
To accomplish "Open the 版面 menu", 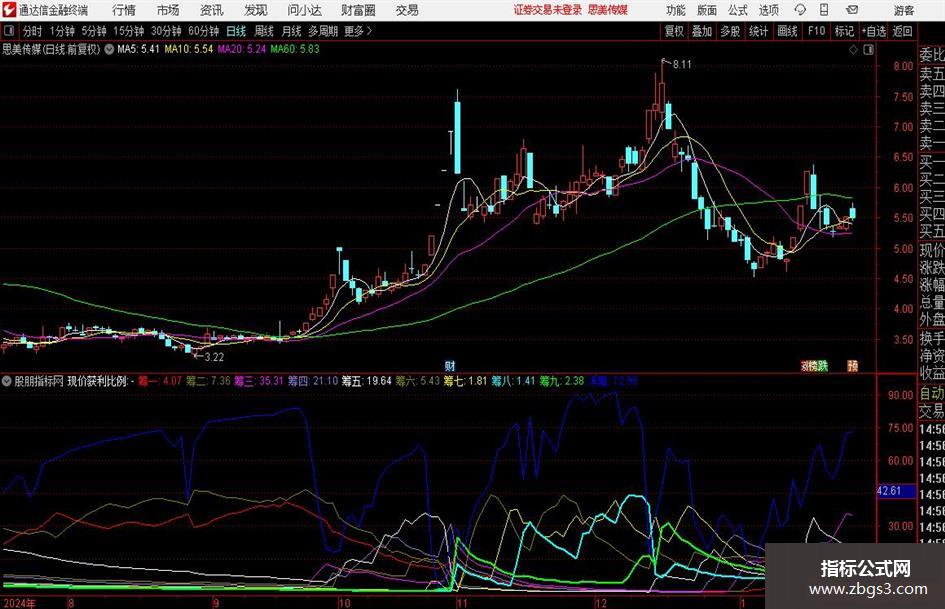I will 707,10.
